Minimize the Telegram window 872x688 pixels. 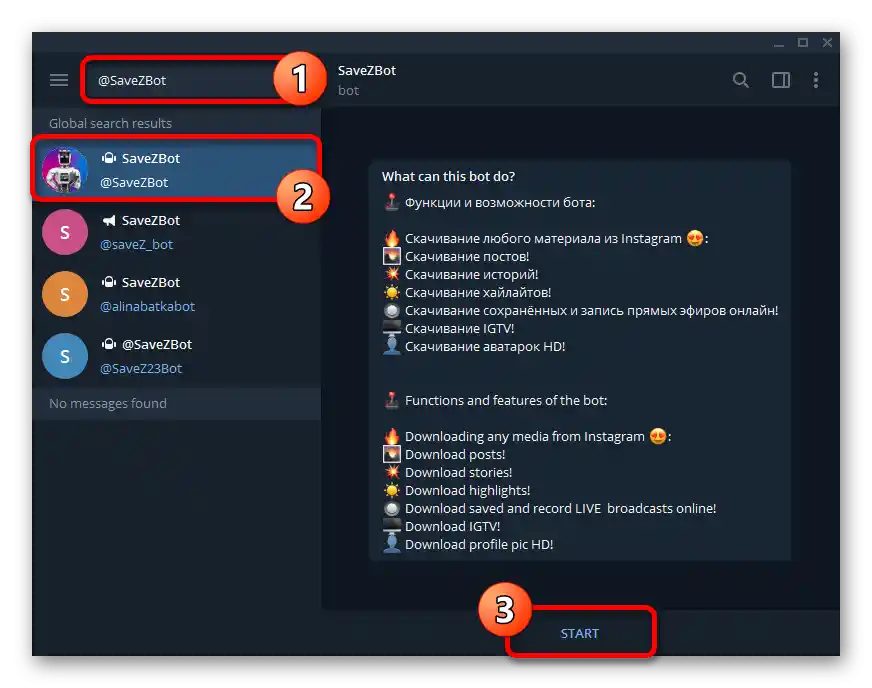pos(779,43)
